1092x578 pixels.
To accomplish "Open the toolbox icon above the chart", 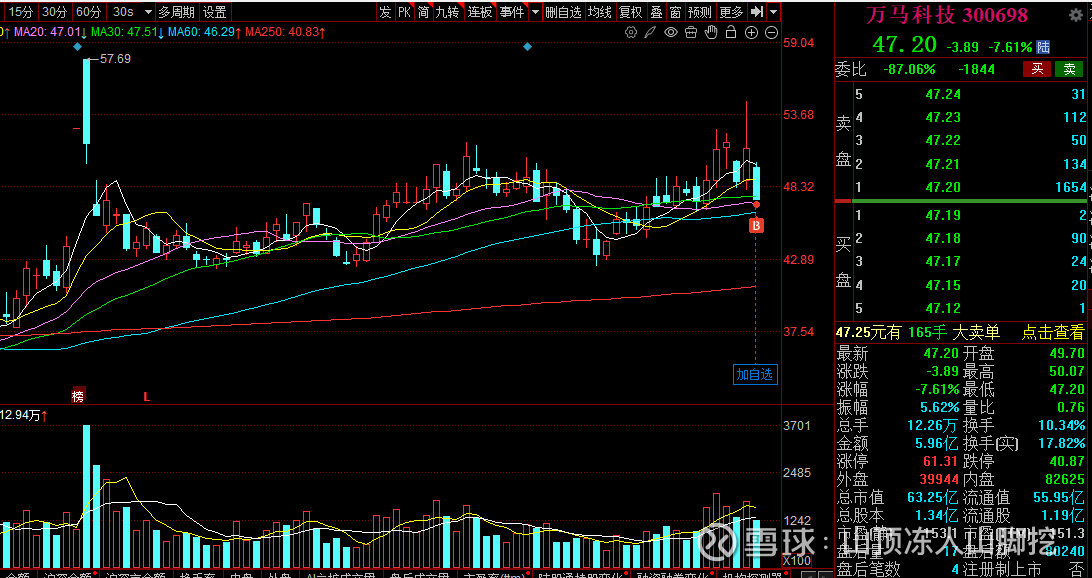I will tap(691, 32).
